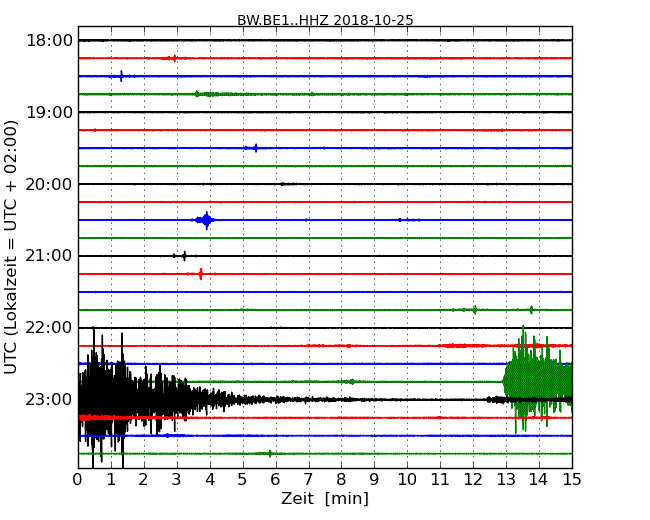Click the green spike near minute 12 at 21:45
The width and height of the screenshot is (650, 520).
(x=475, y=310)
